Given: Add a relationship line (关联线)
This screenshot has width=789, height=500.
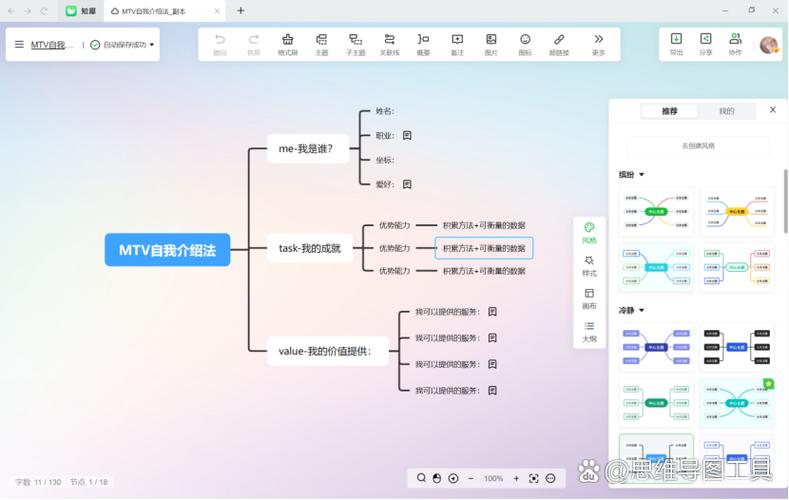Looking at the screenshot, I should pos(389,39).
